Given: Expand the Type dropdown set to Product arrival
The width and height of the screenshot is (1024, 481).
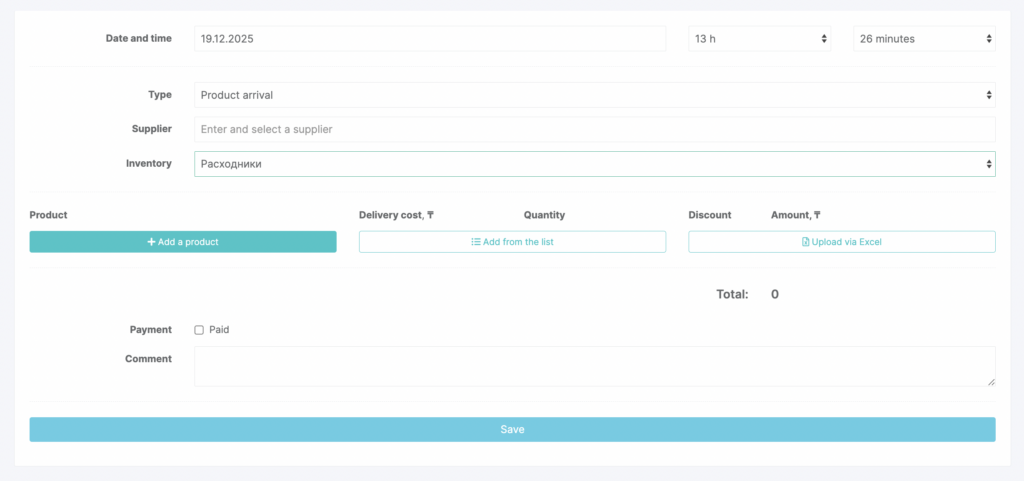Looking at the screenshot, I should pyautogui.click(x=594, y=95).
